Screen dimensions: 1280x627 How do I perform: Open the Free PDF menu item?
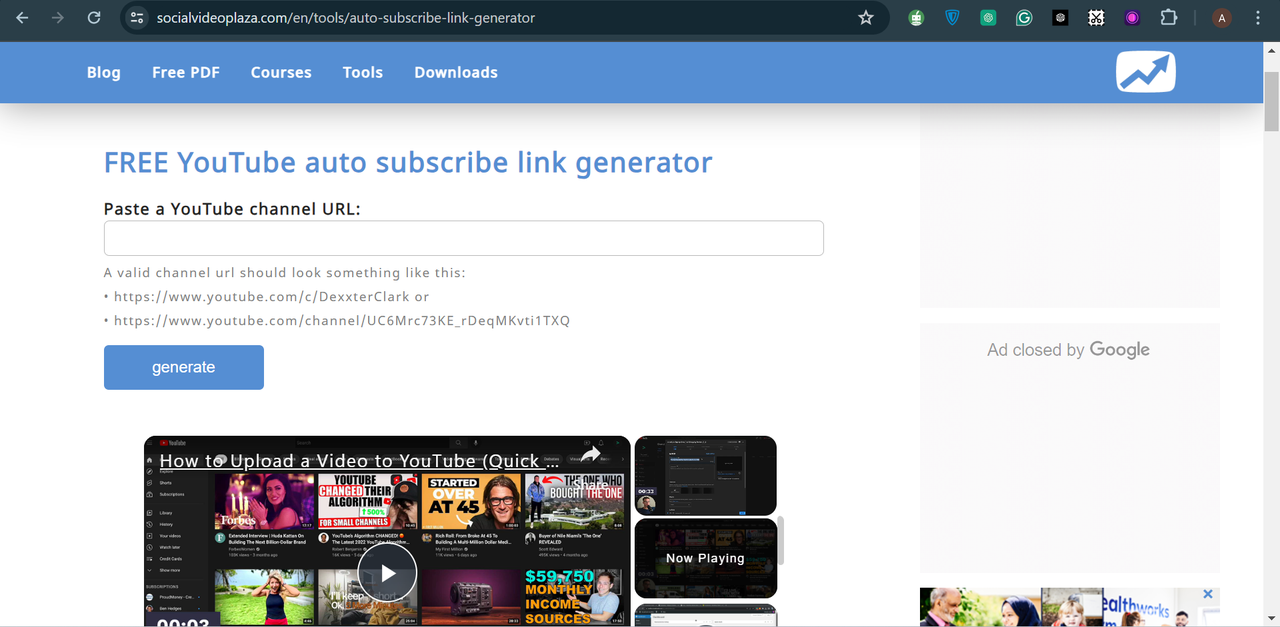(x=186, y=72)
